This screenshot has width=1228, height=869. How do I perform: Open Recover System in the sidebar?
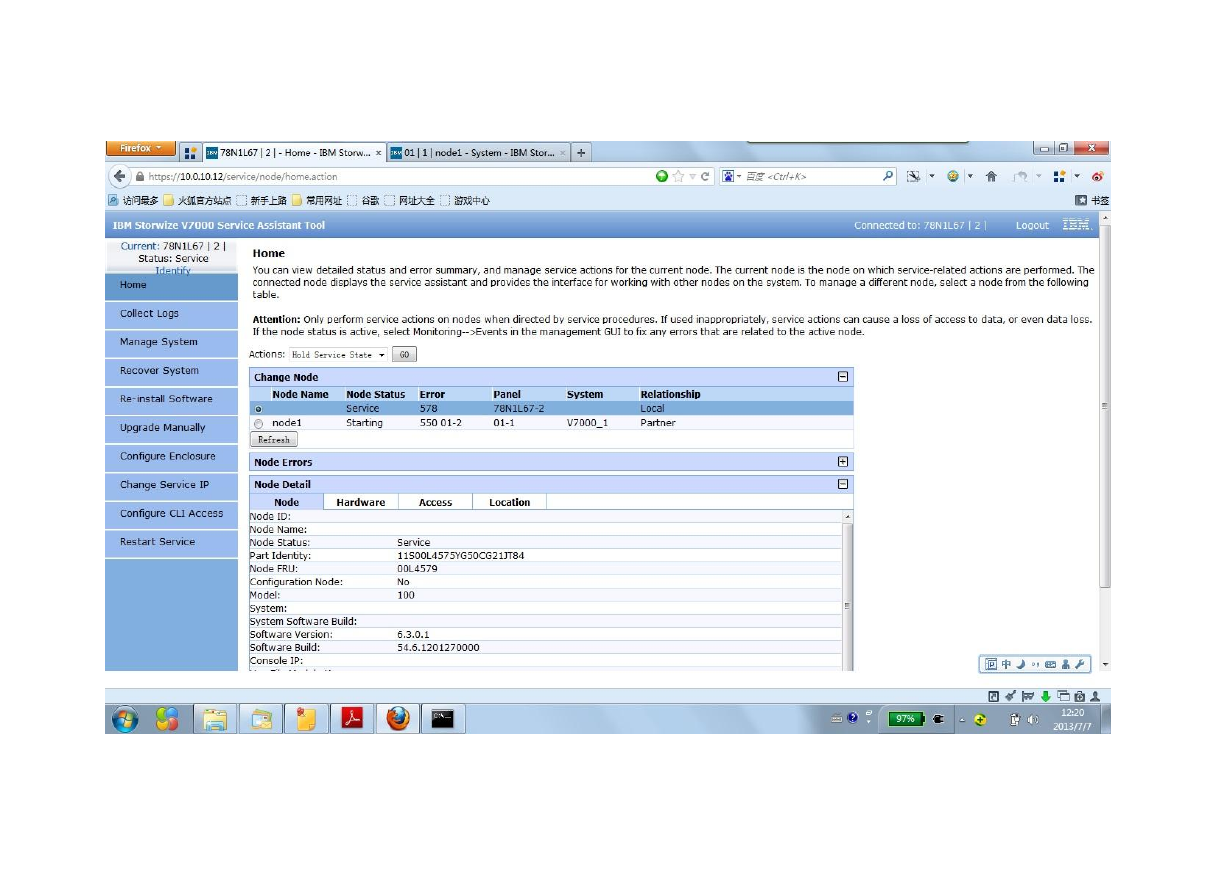click(x=172, y=370)
